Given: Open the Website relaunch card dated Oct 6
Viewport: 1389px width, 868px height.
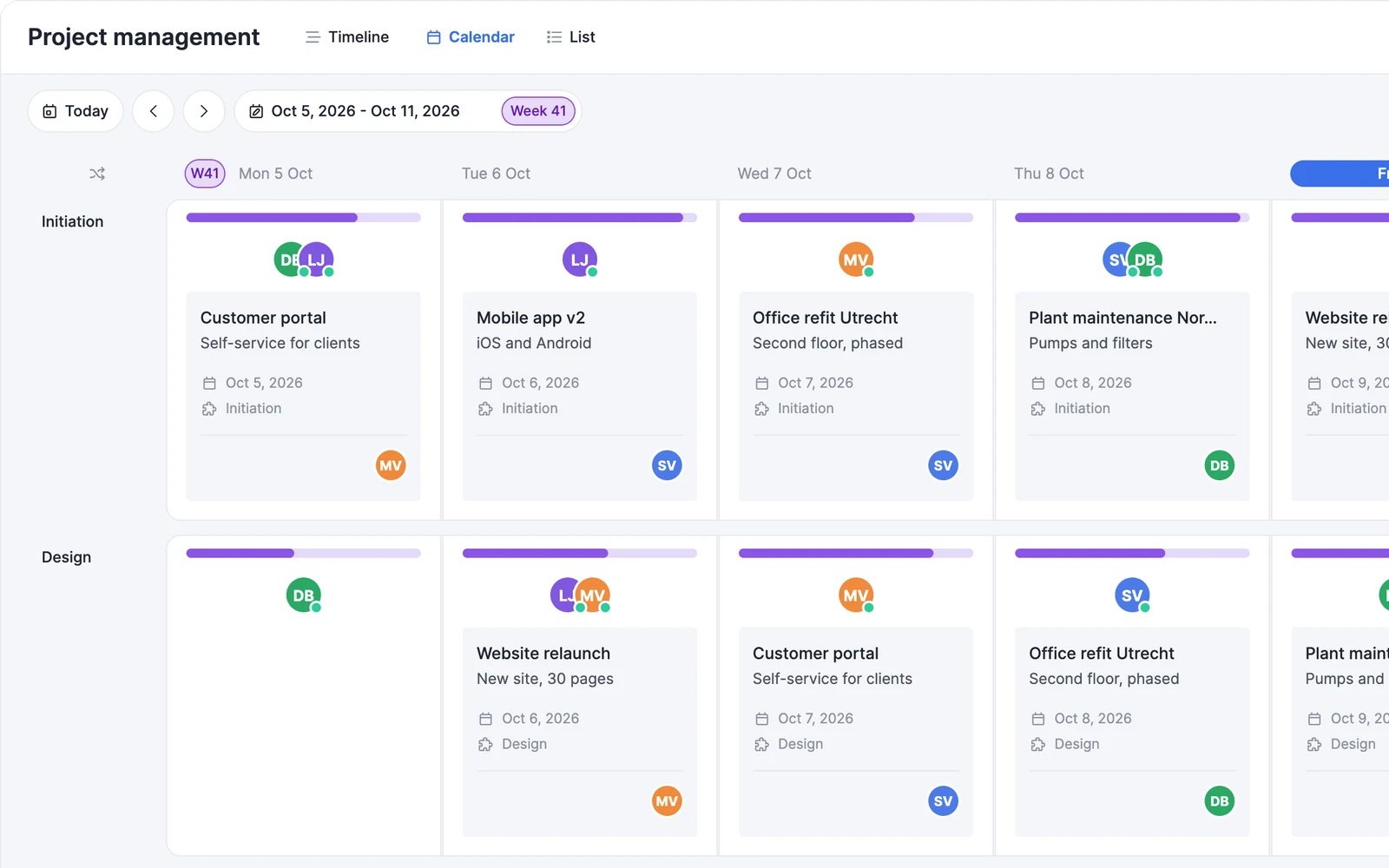Looking at the screenshot, I should click(x=580, y=732).
